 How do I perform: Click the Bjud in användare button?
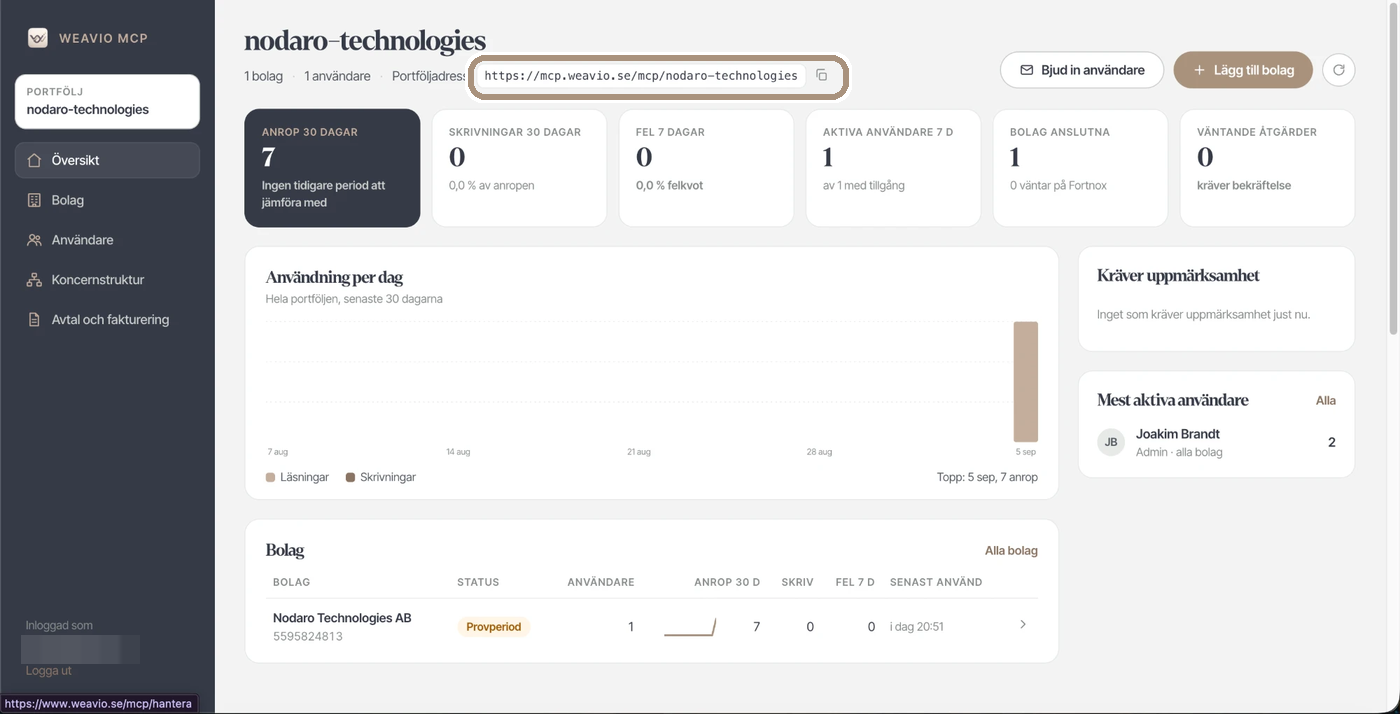(1082, 70)
